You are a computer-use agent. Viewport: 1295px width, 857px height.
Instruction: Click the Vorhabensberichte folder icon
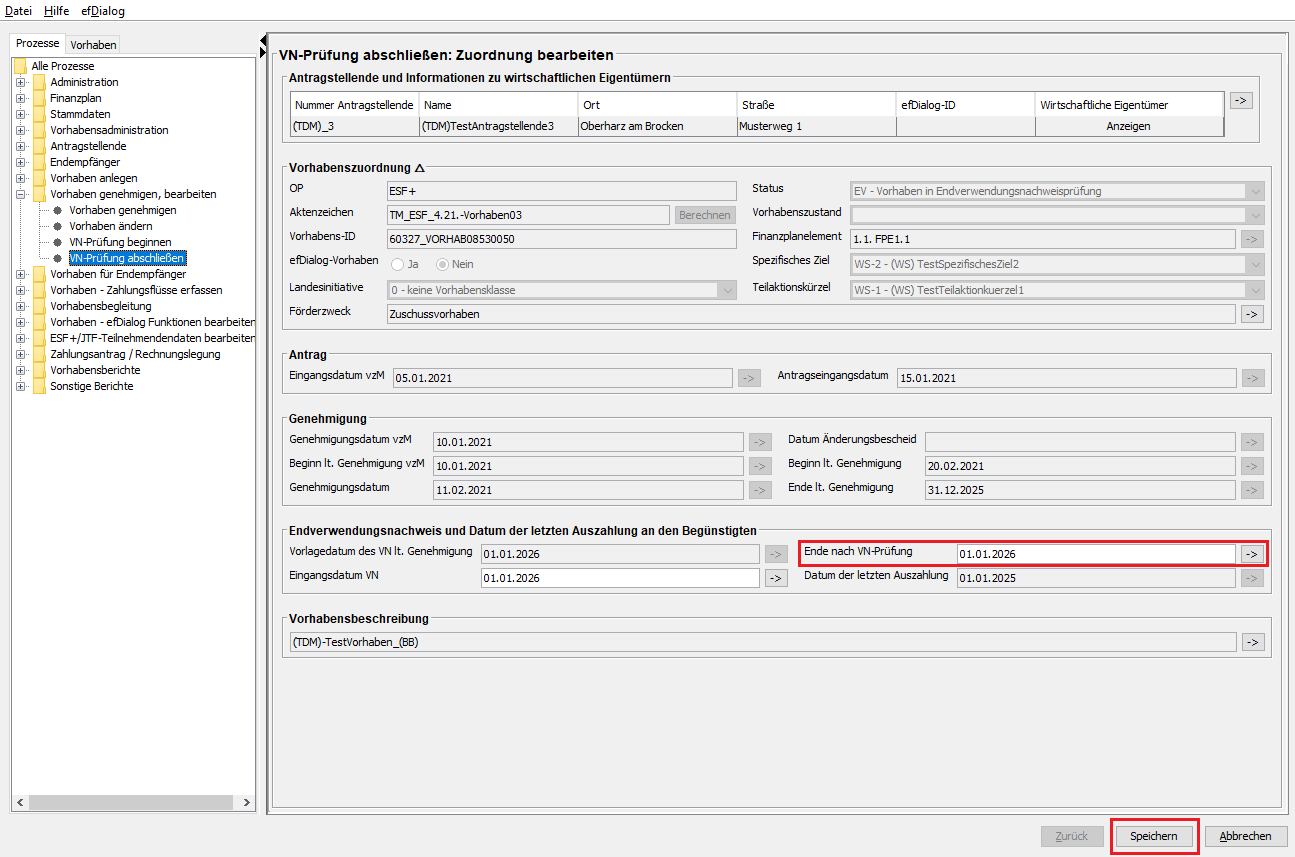pyautogui.click(x=39, y=370)
